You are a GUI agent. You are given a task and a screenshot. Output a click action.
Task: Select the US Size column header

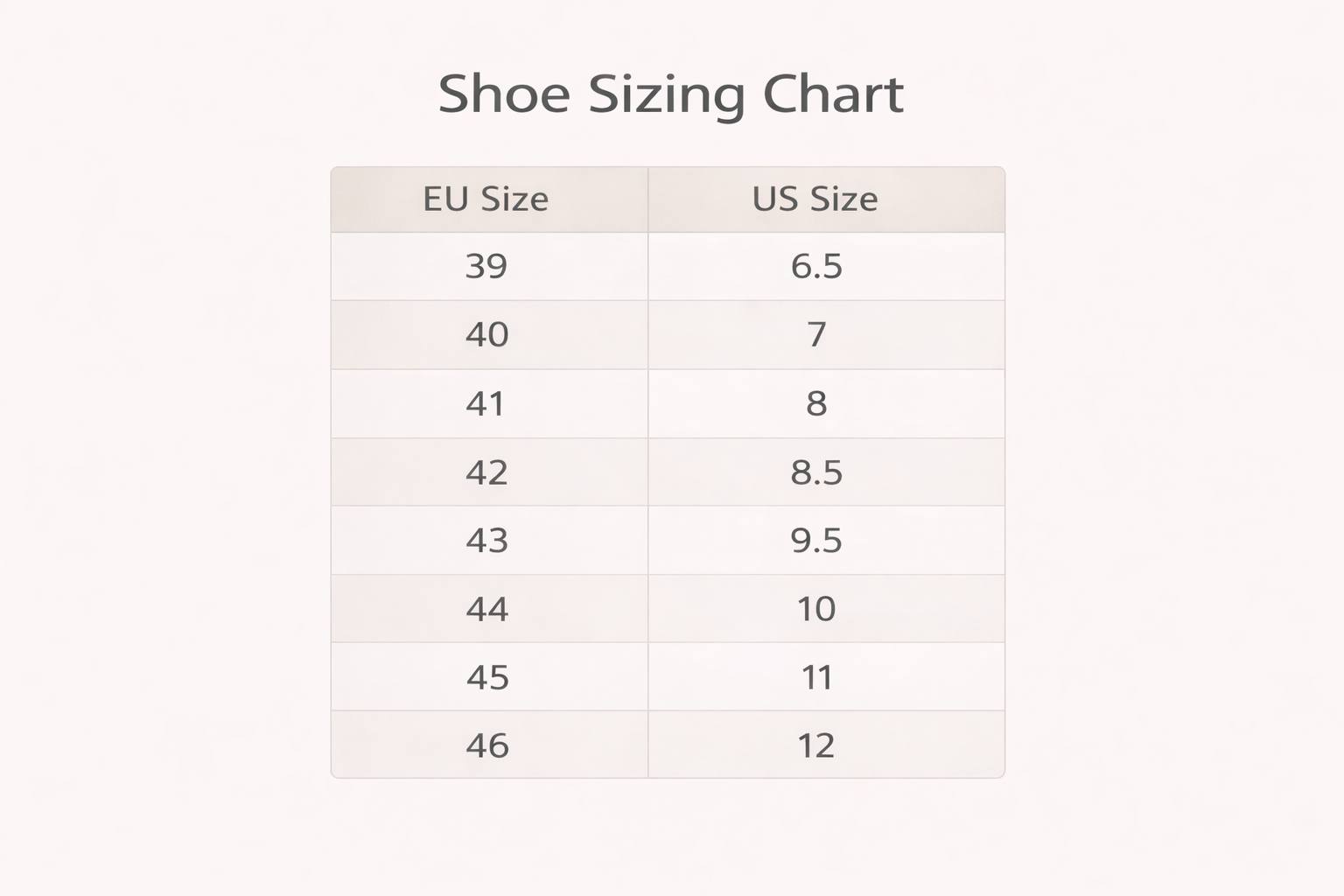point(815,199)
